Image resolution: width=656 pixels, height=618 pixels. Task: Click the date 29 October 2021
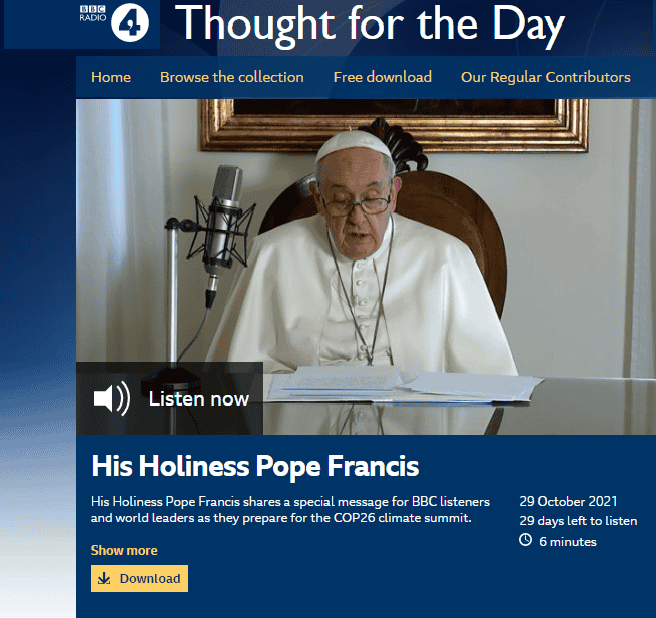[568, 501]
